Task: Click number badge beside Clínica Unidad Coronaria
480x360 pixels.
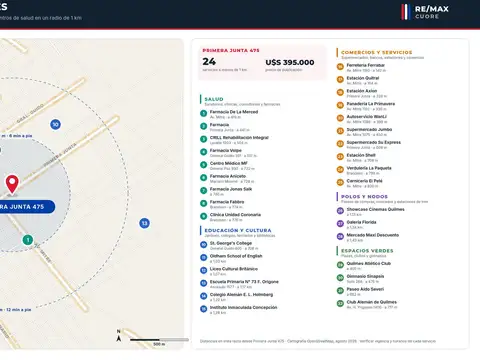Action: 203,216
